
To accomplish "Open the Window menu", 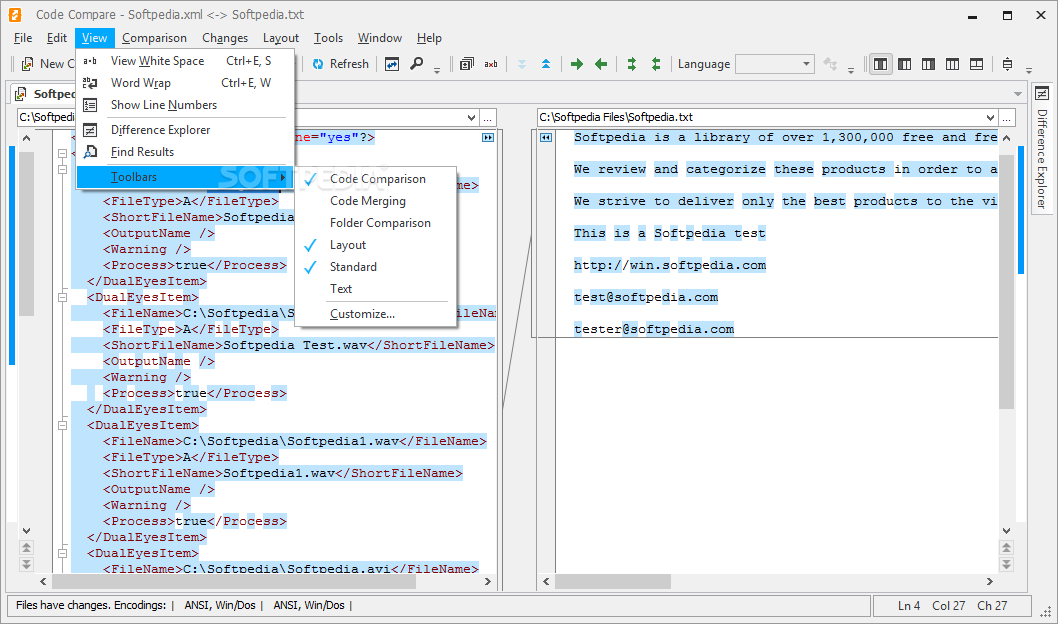I will pos(379,38).
